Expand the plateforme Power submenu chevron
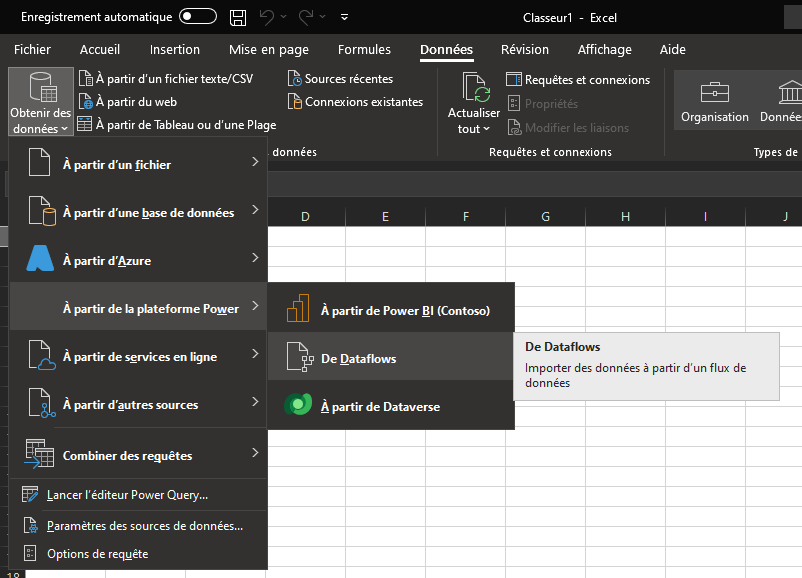 coord(255,306)
